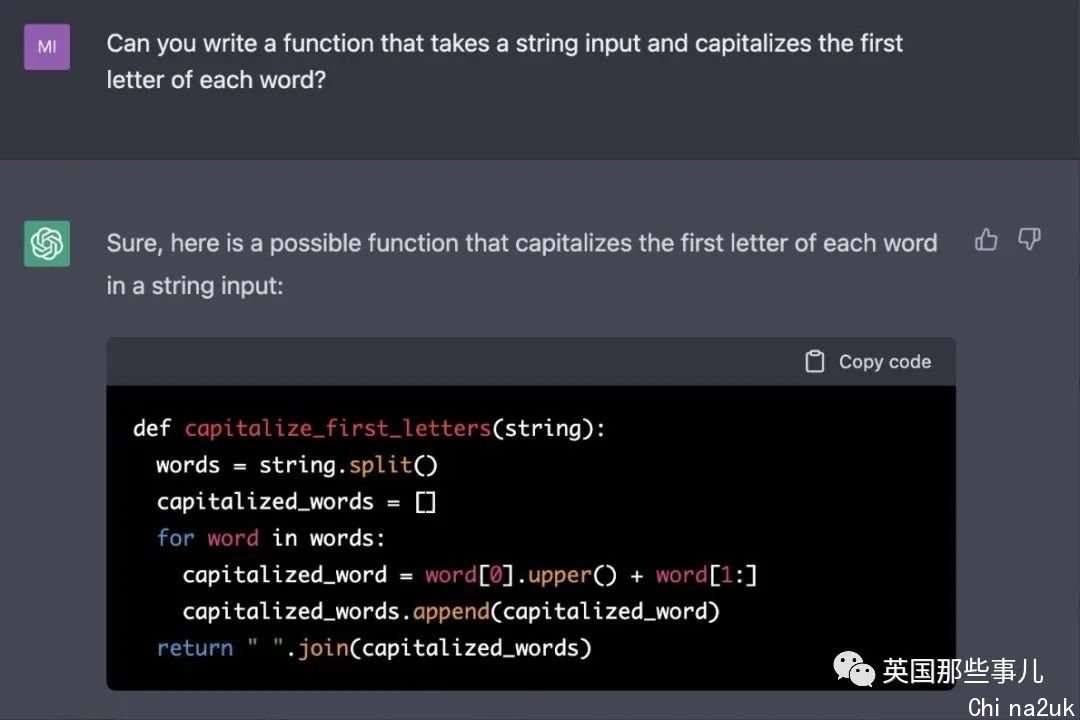Give the response a thumbs down
The height and width of the screenshot is (720, 1080).
pos(1029,240)
